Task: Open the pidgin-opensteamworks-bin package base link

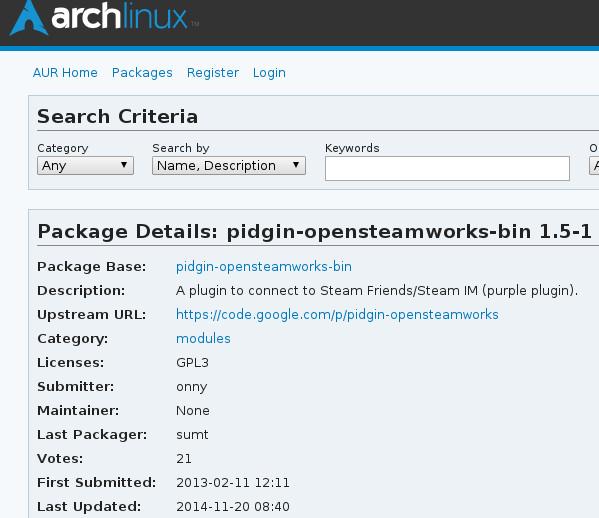Action: pyautogui.click(x=264, y=267)
